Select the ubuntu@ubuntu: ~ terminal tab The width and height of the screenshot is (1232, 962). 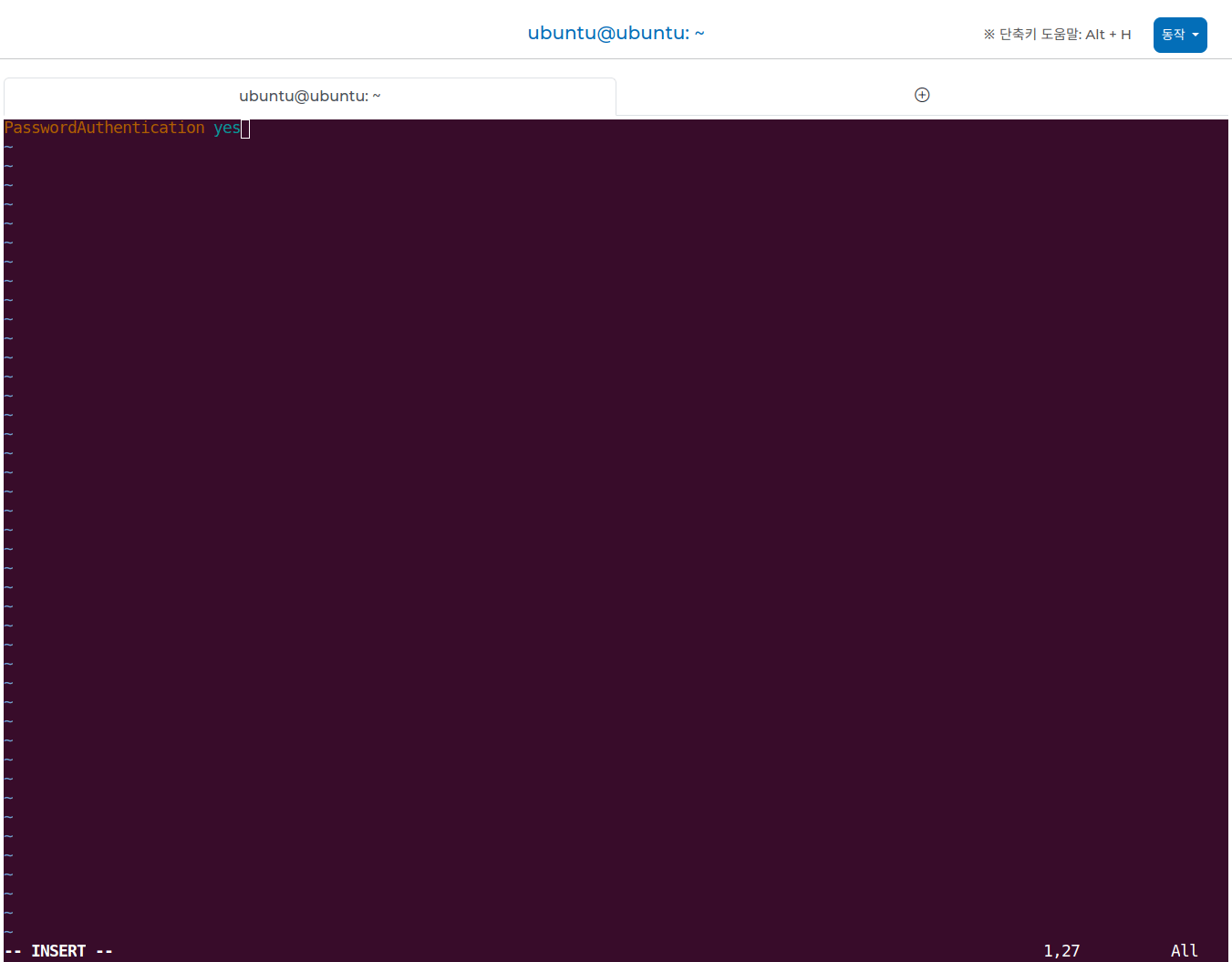coord(309,96)
